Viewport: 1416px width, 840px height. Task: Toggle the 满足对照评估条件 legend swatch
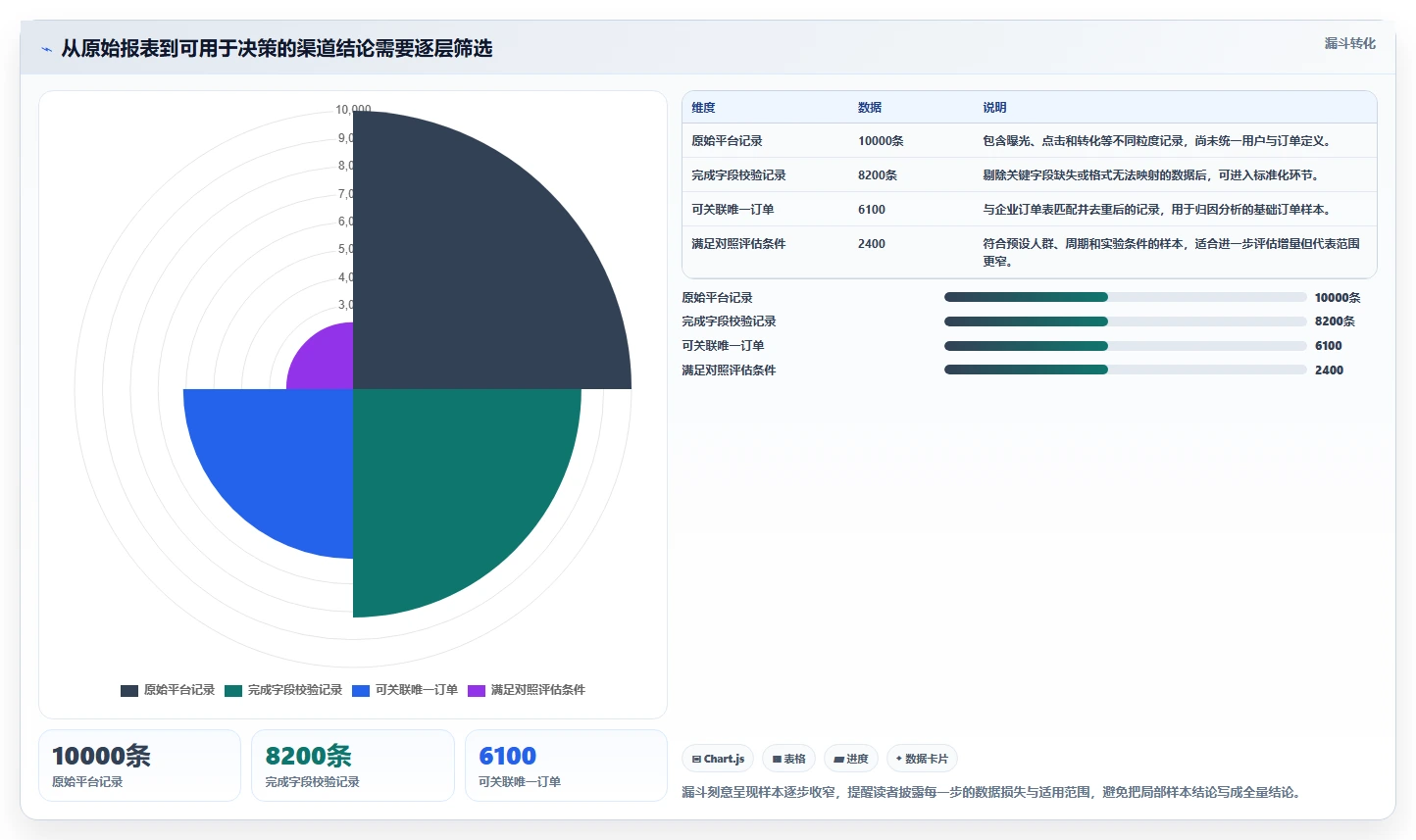click(x=477, y=690)
